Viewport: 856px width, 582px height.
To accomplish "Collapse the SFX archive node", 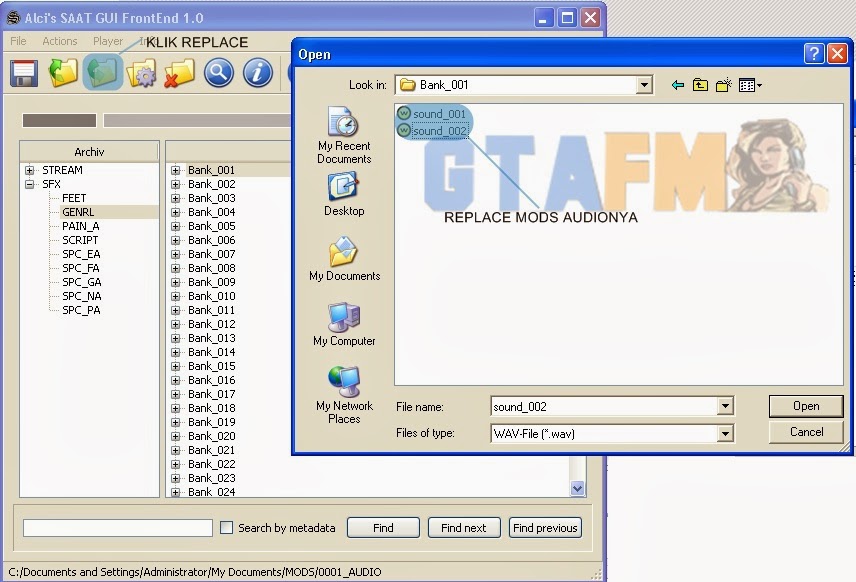I will pos(29,185).
